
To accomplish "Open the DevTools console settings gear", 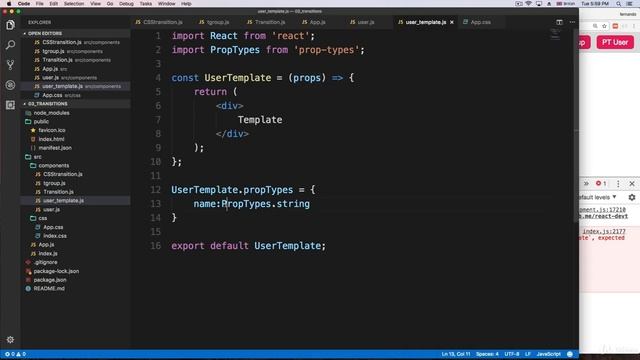I will [x=632, y=197].
